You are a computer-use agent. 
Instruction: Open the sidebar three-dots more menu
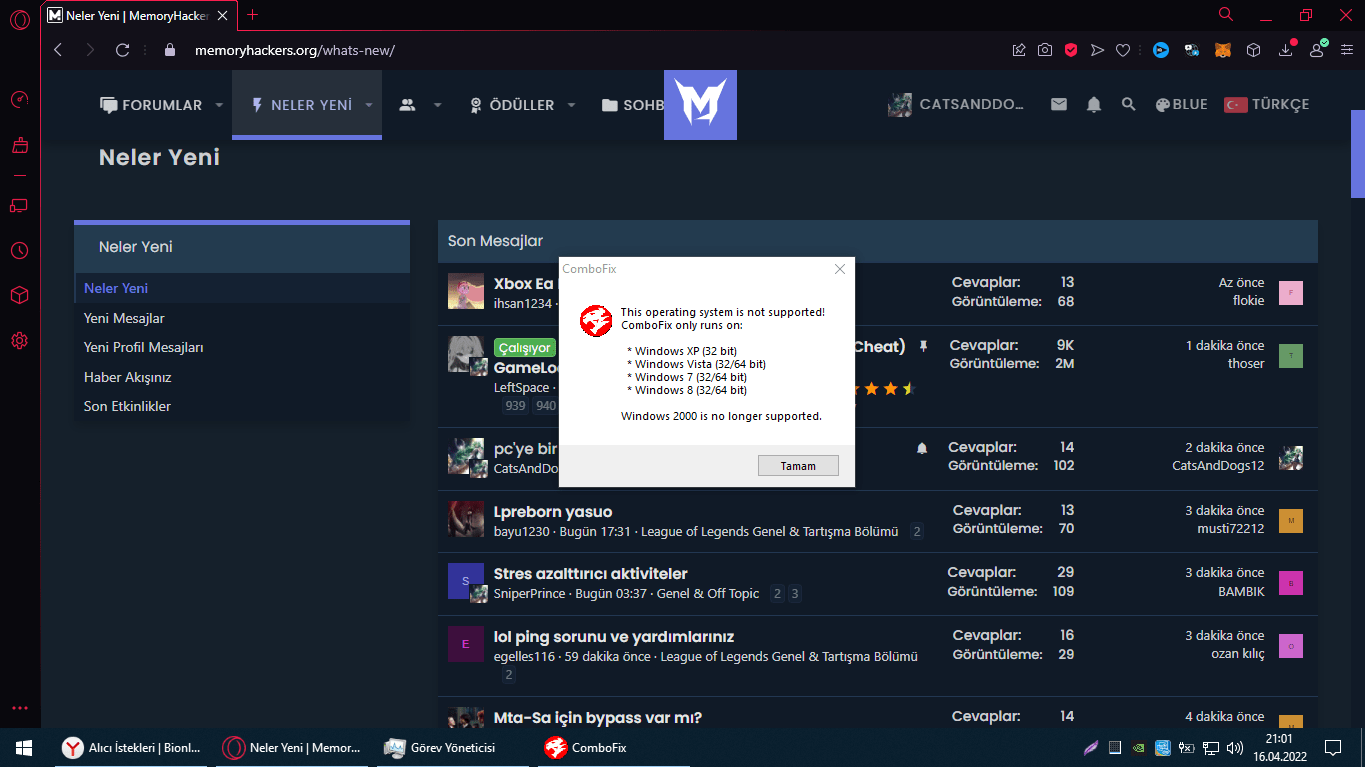(19, 709)
